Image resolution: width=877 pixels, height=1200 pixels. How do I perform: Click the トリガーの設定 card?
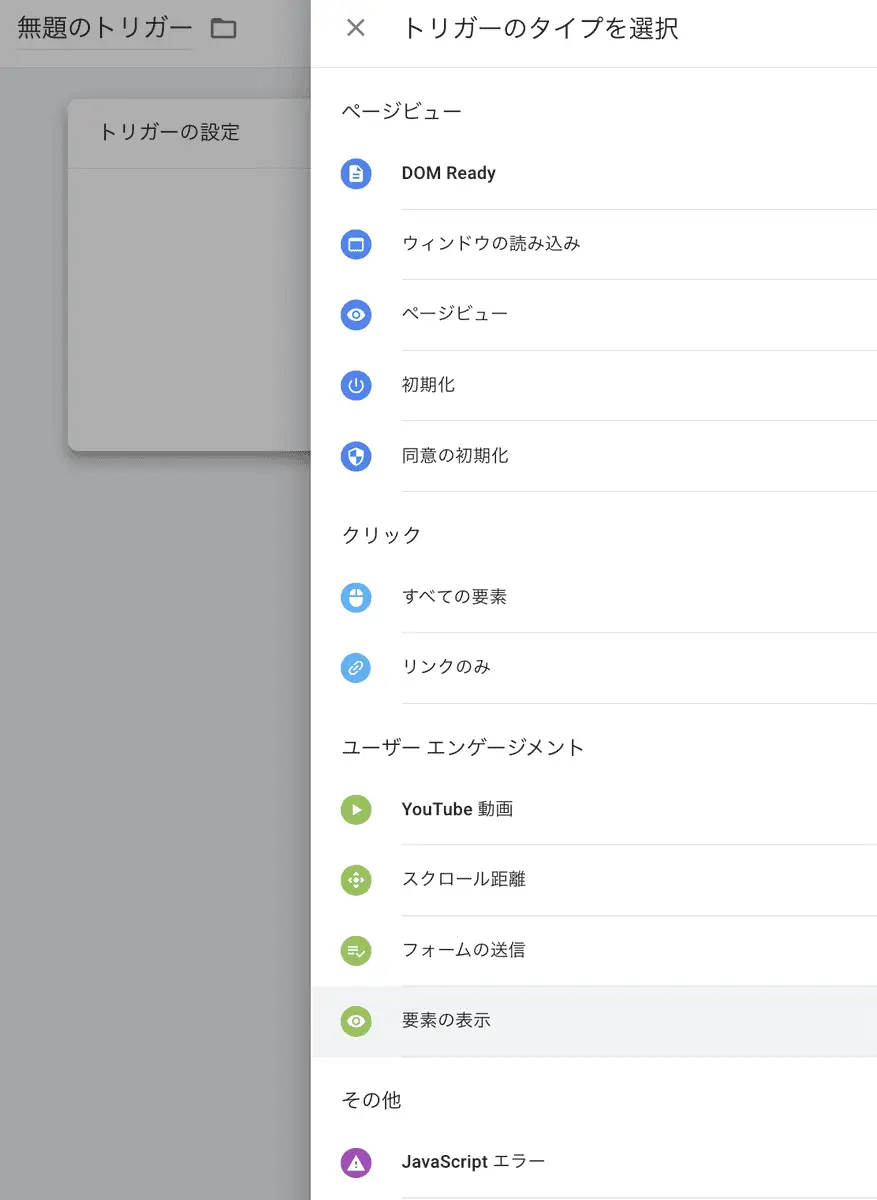pyautogui.click(x=190, y=275)
